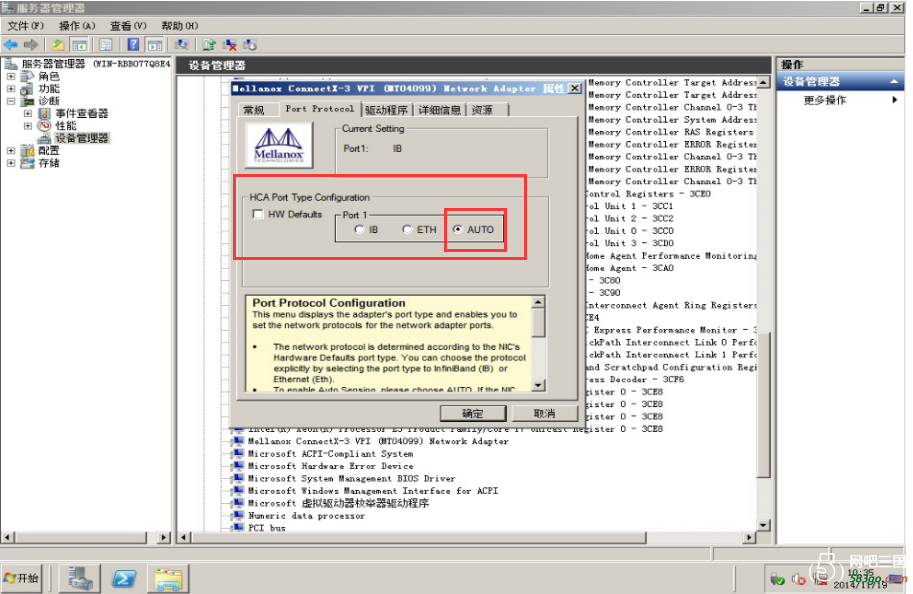Click the 存储 storage icon in tree

(27, 163)
